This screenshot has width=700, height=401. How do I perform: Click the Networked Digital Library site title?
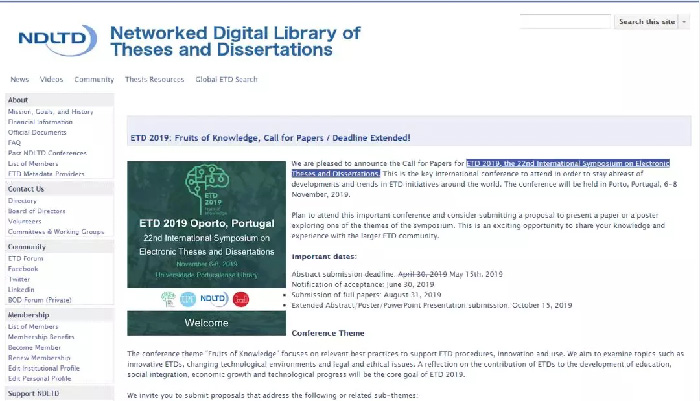(235, 41)
